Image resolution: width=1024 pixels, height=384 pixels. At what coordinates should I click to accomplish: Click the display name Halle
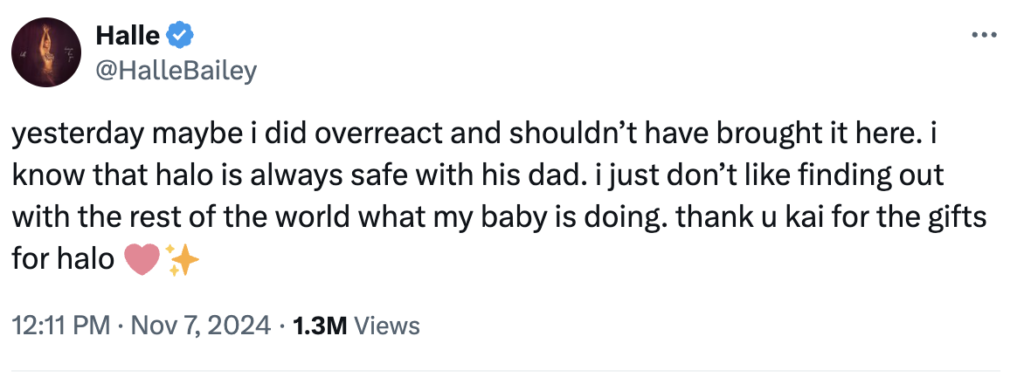127,35
